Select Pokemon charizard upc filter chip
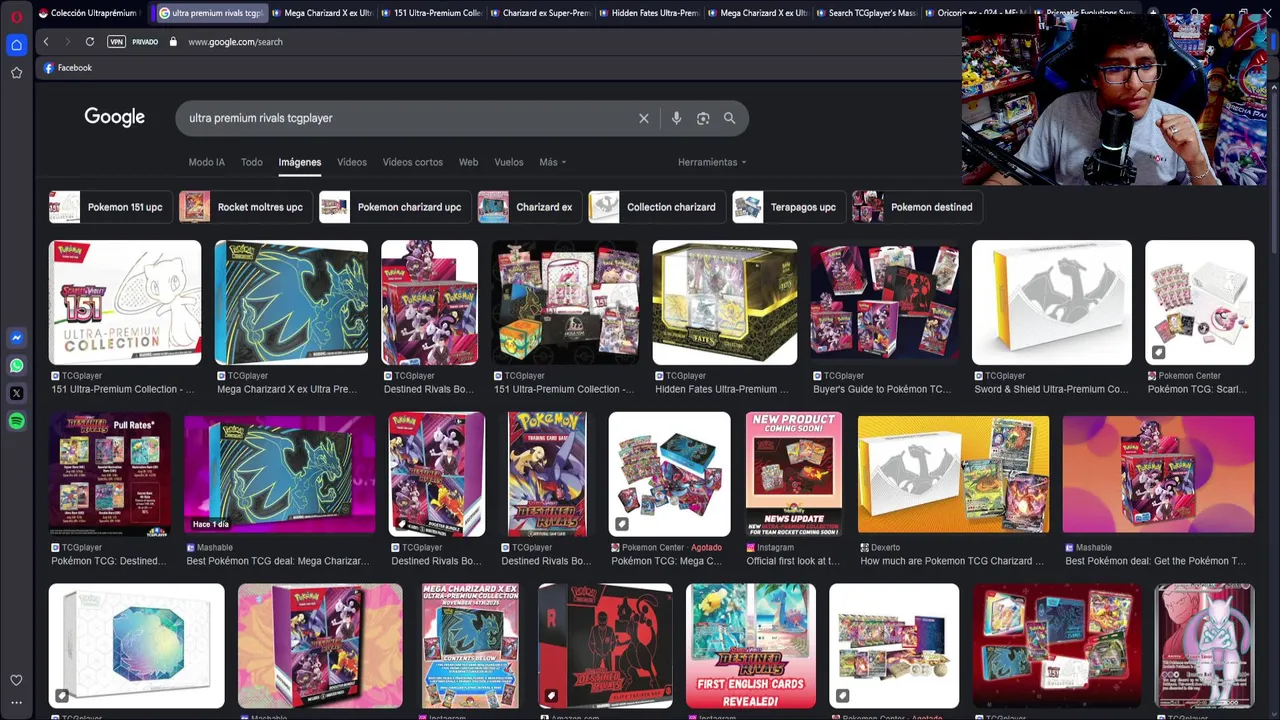1280x720 pixels. click(395, 207)
